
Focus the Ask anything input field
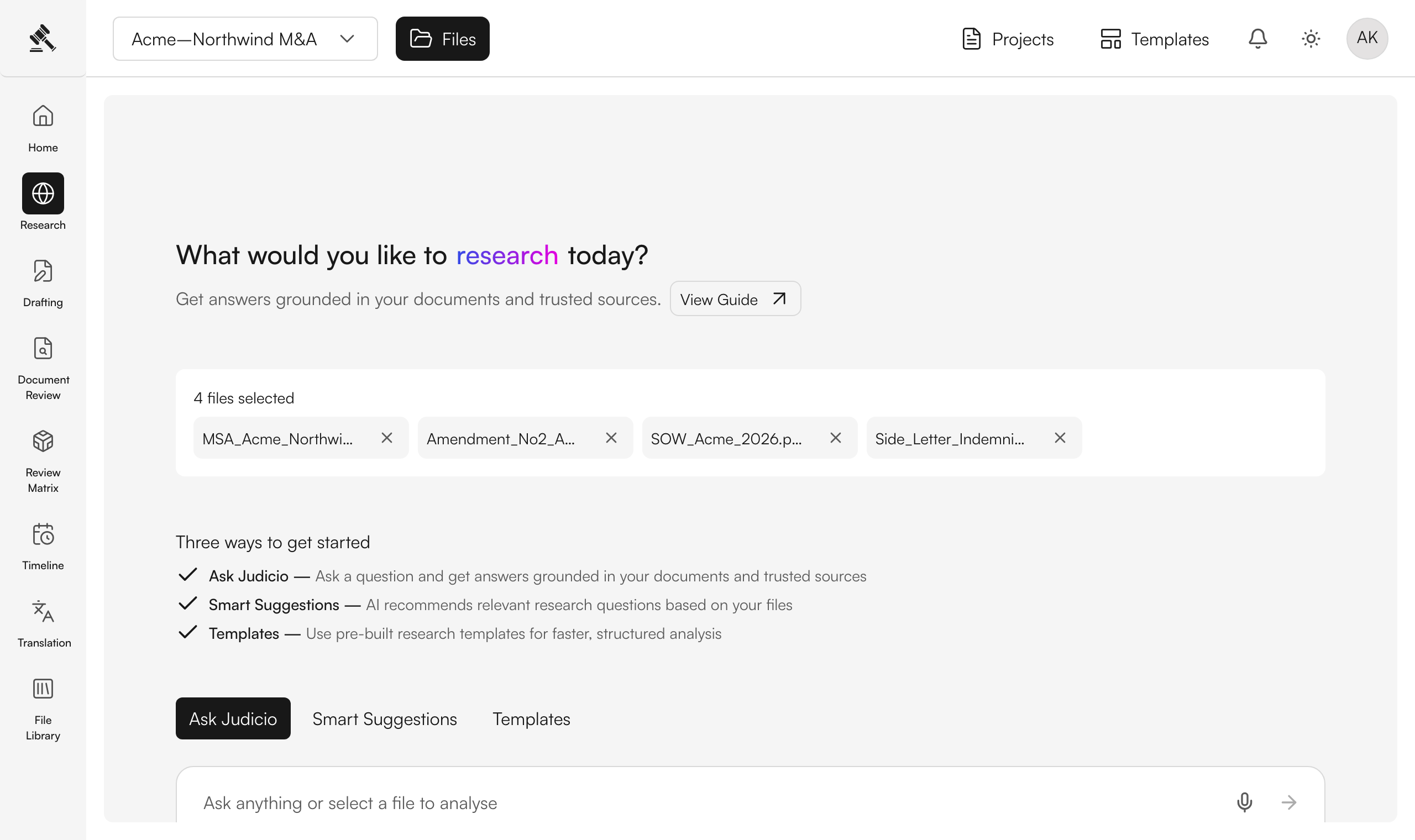[x=702, y=802]
